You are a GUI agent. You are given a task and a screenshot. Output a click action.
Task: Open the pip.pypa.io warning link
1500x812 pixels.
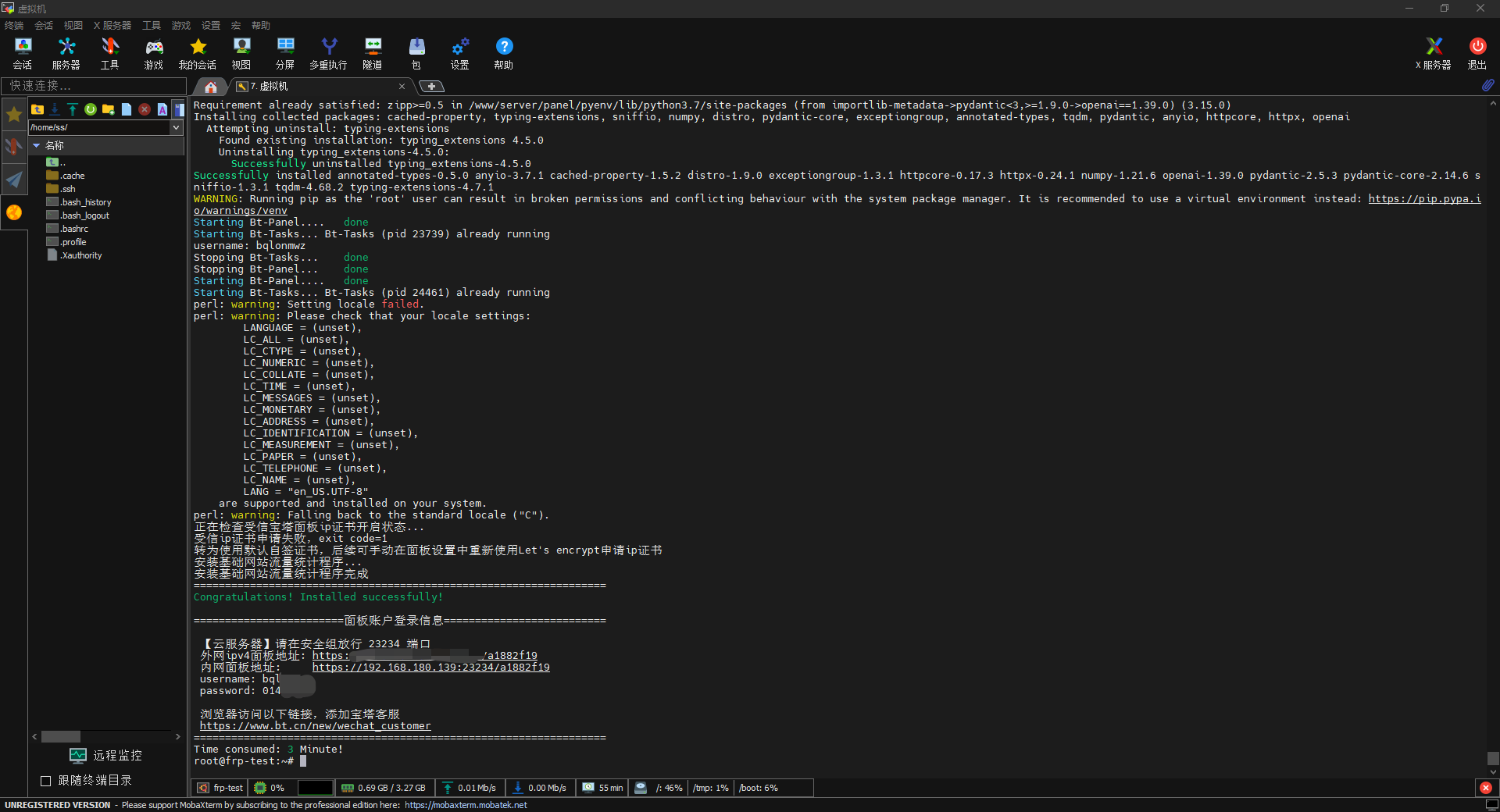pyautogui.click(x=1424, y=199)
